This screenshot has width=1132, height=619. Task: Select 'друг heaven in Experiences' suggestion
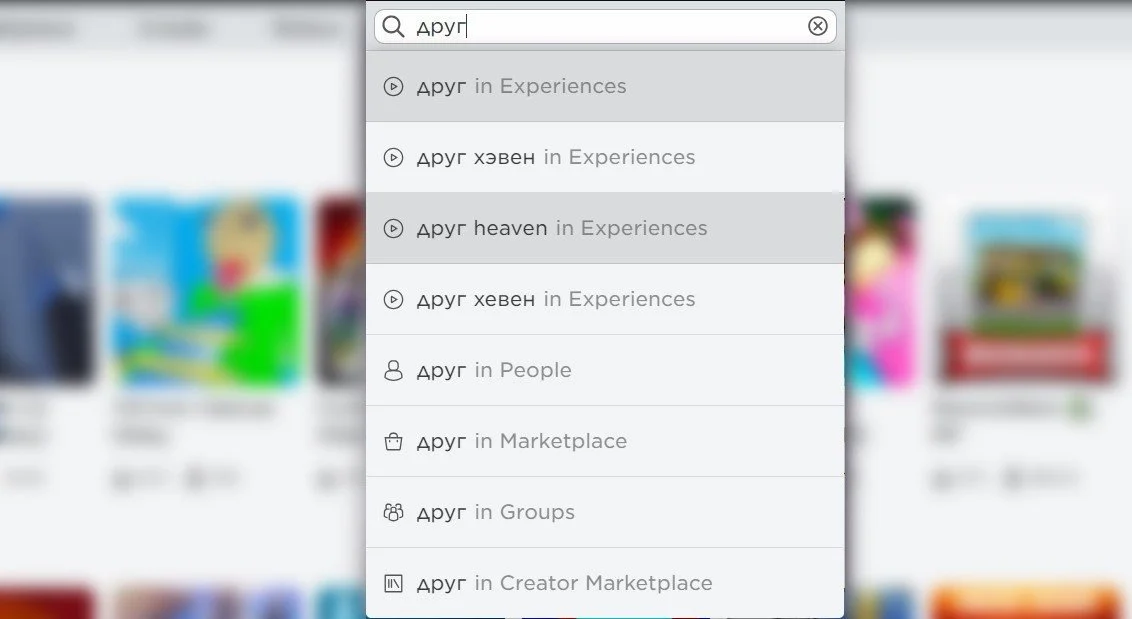pos(605,228)
